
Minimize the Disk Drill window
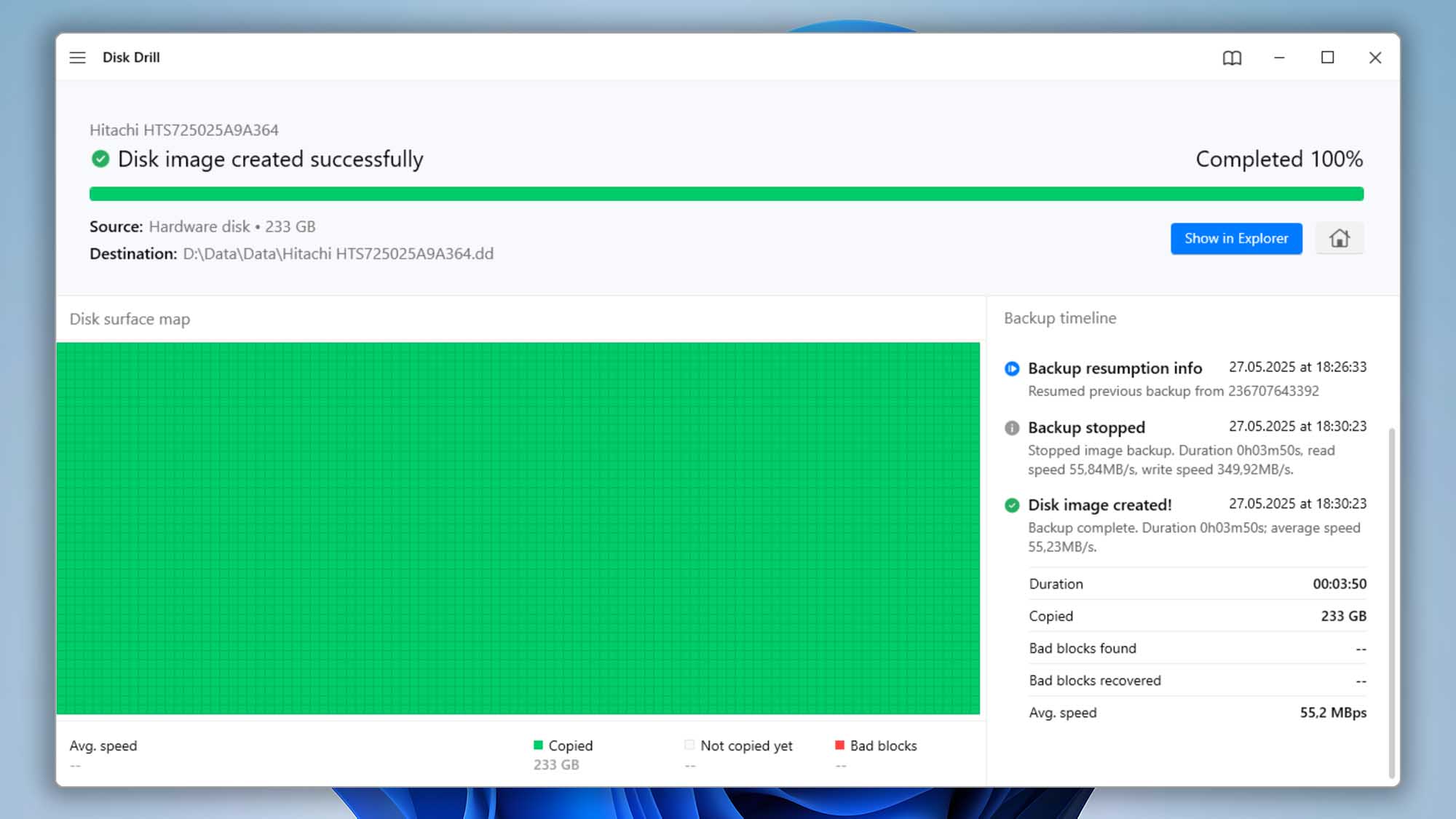[1279, 58]
